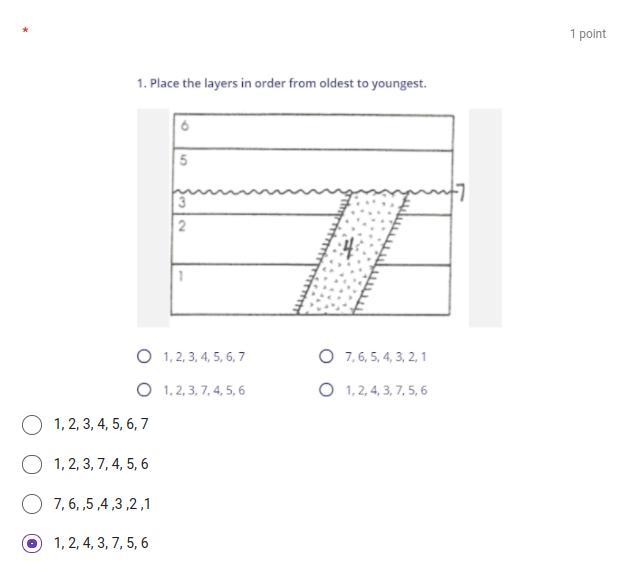
Task: Click the in-image circle beside 7, 6, 5, 4, 3, 2, 1
Action: pyautogui.click(x=326, y=356)
